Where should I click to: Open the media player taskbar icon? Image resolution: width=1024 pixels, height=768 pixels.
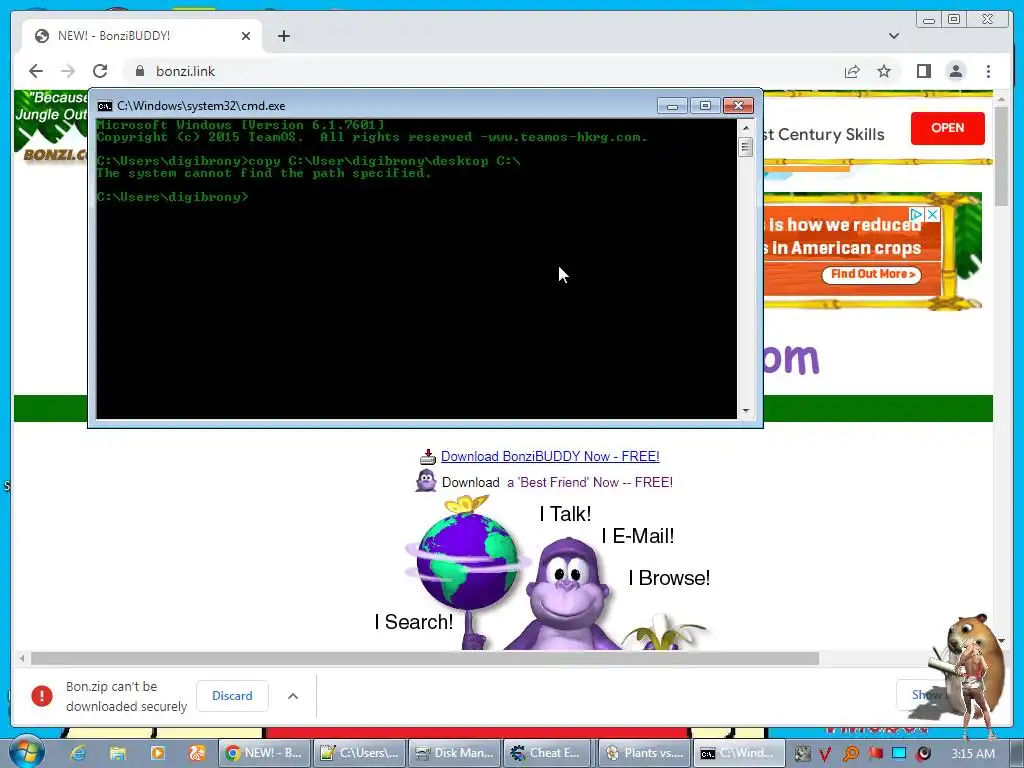pyautogui.click(x=157, y=753)
